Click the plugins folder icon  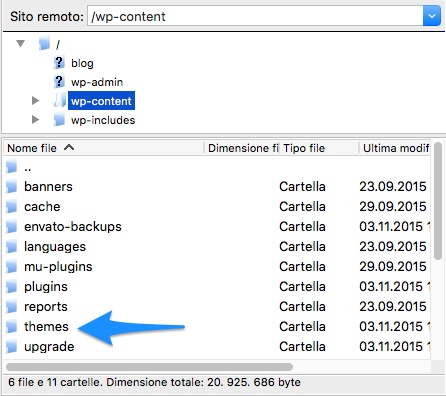click(x=11, y=286)
